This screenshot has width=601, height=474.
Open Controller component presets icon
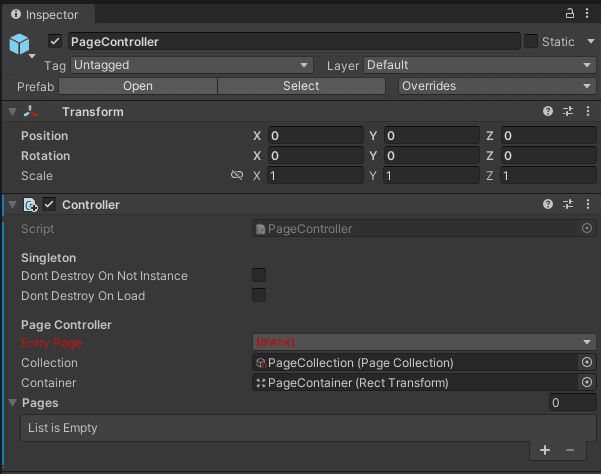click(568, 204)
